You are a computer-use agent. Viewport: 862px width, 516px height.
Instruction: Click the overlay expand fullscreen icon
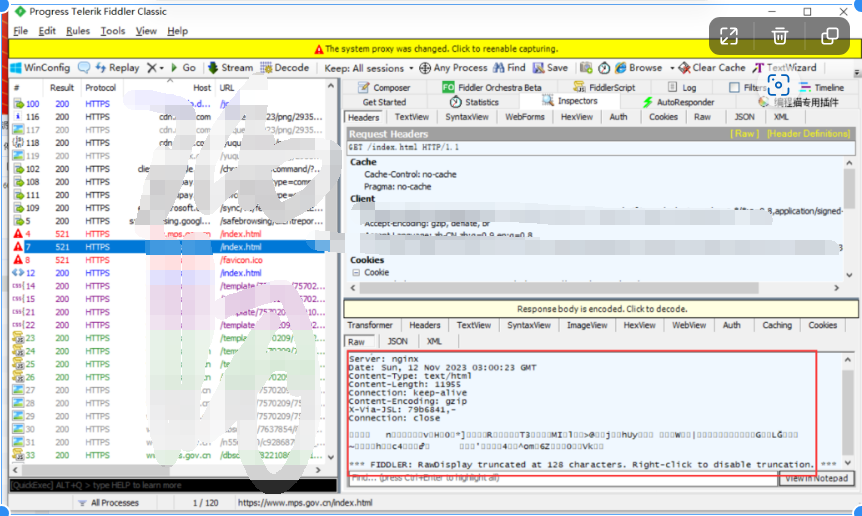coord(729,36)
